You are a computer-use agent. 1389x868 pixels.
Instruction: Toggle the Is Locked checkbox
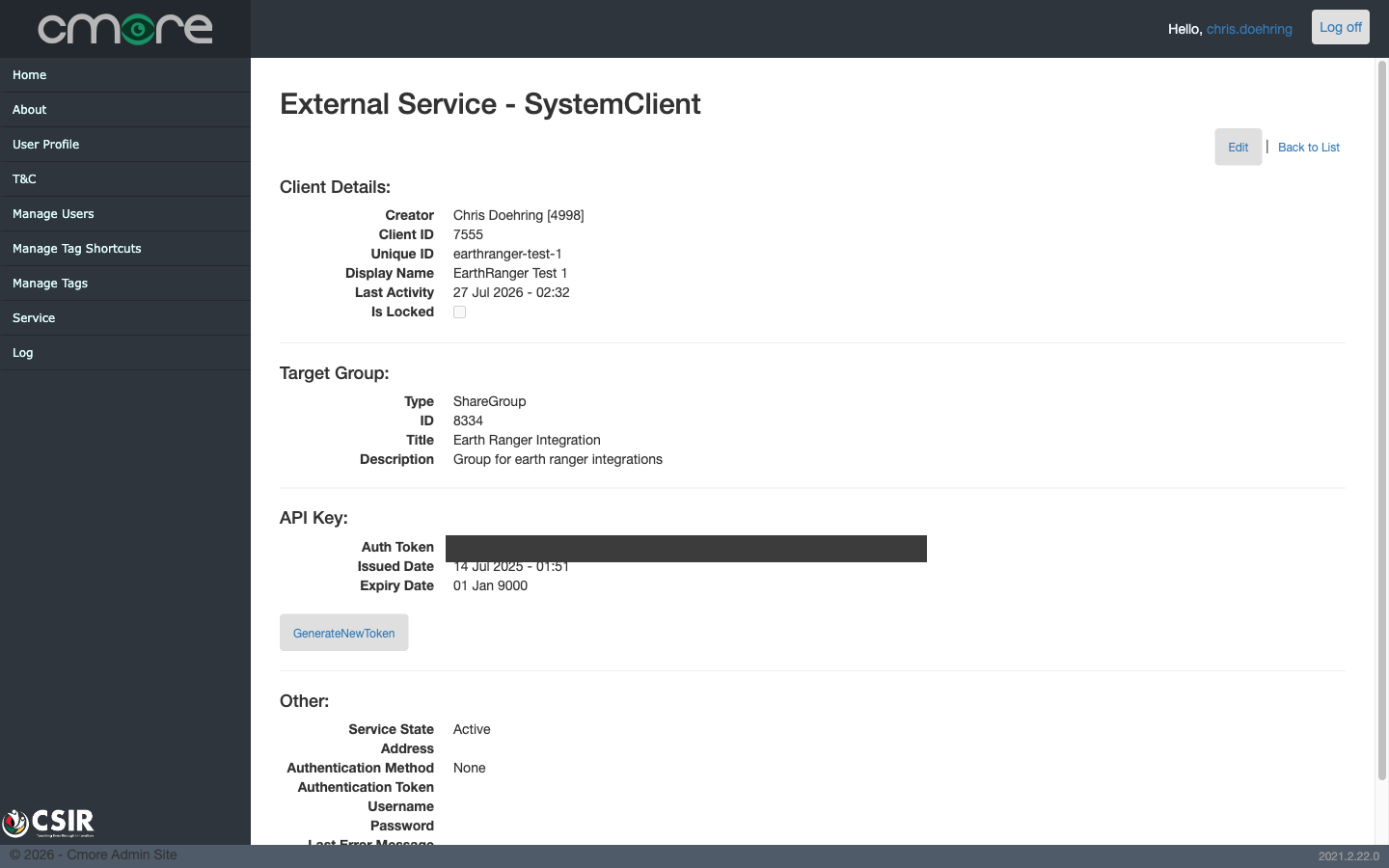click(459, 312)
